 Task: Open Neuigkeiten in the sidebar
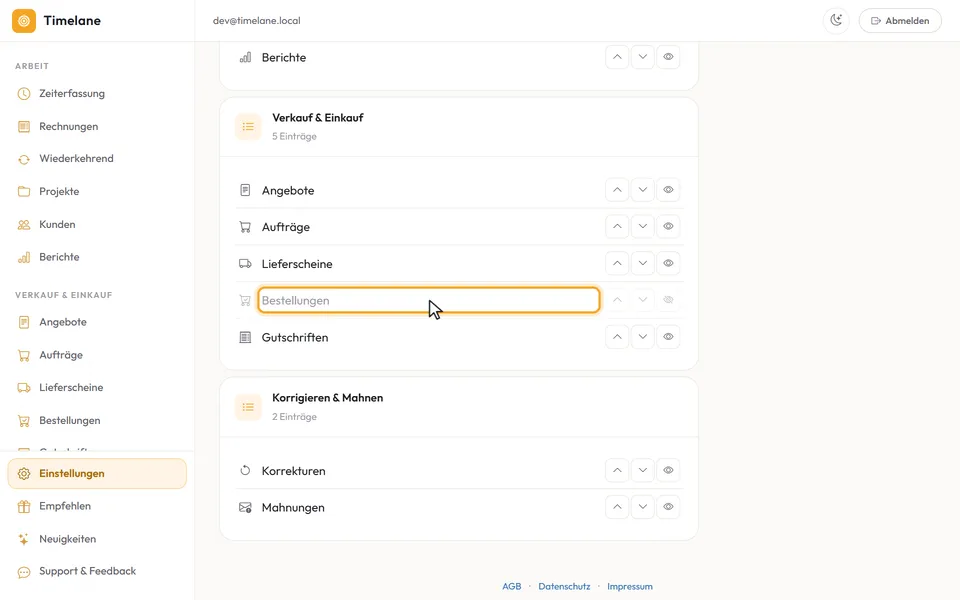97,539
